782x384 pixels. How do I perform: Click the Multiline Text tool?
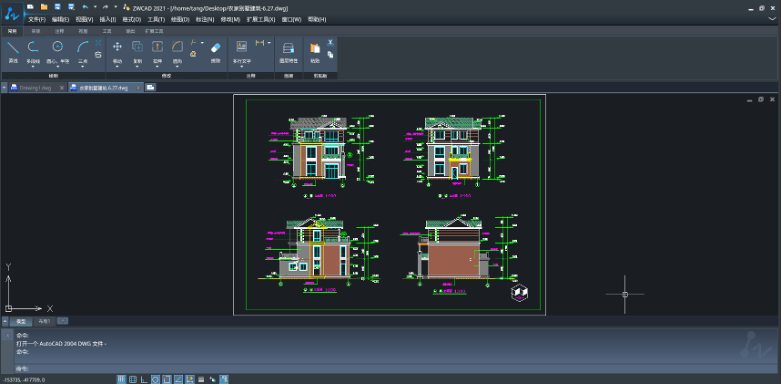coord(242,52)
